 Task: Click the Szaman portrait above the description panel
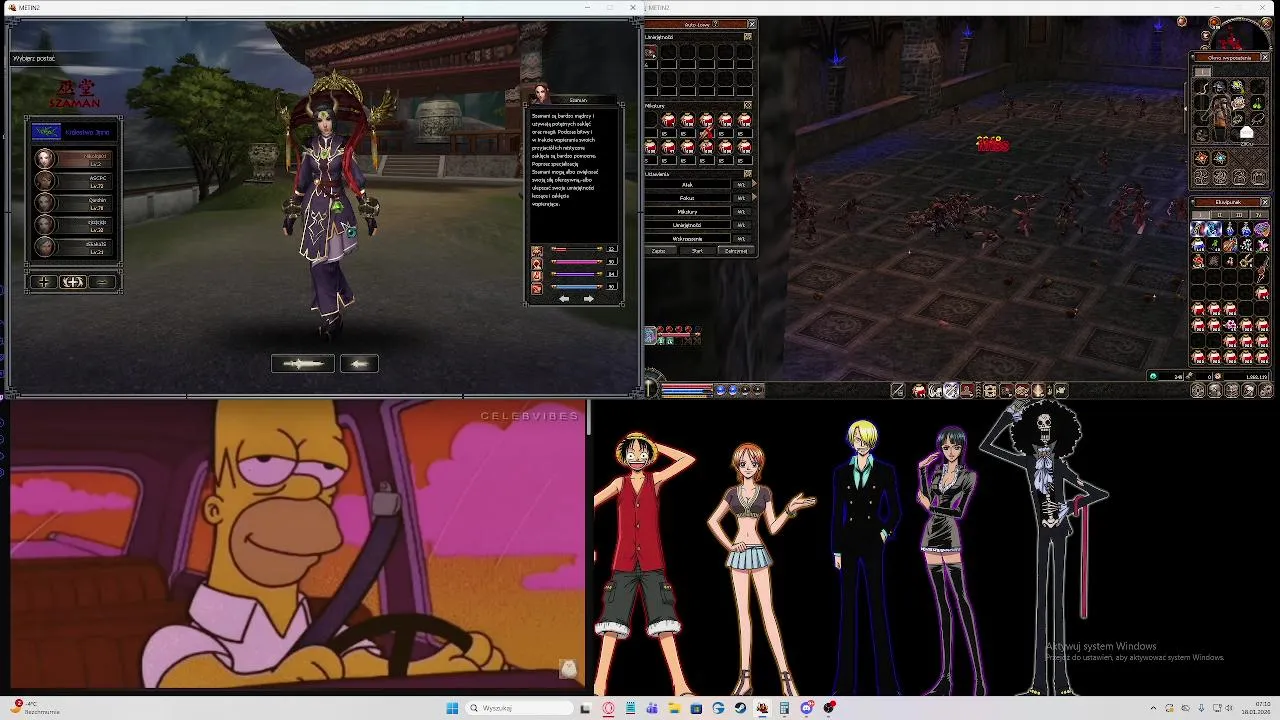(x=541, y=94)
